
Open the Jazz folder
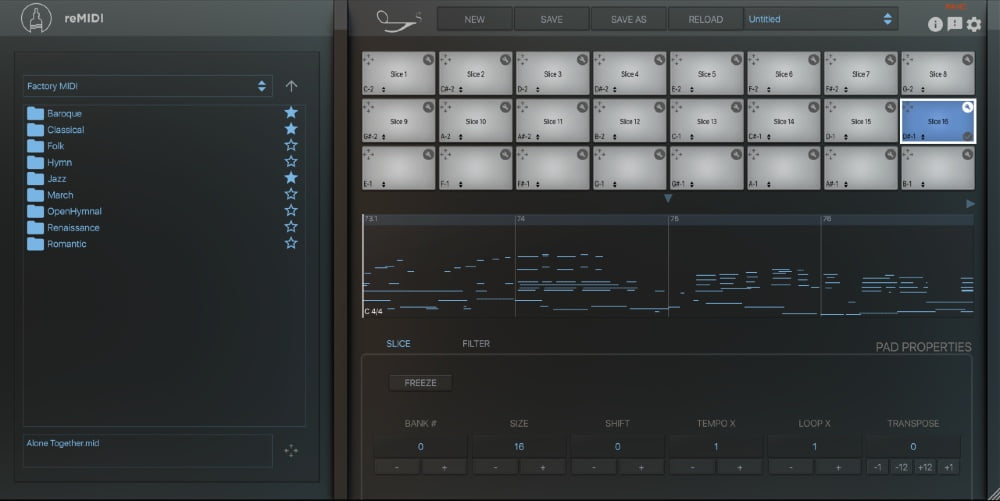(57, 178)
